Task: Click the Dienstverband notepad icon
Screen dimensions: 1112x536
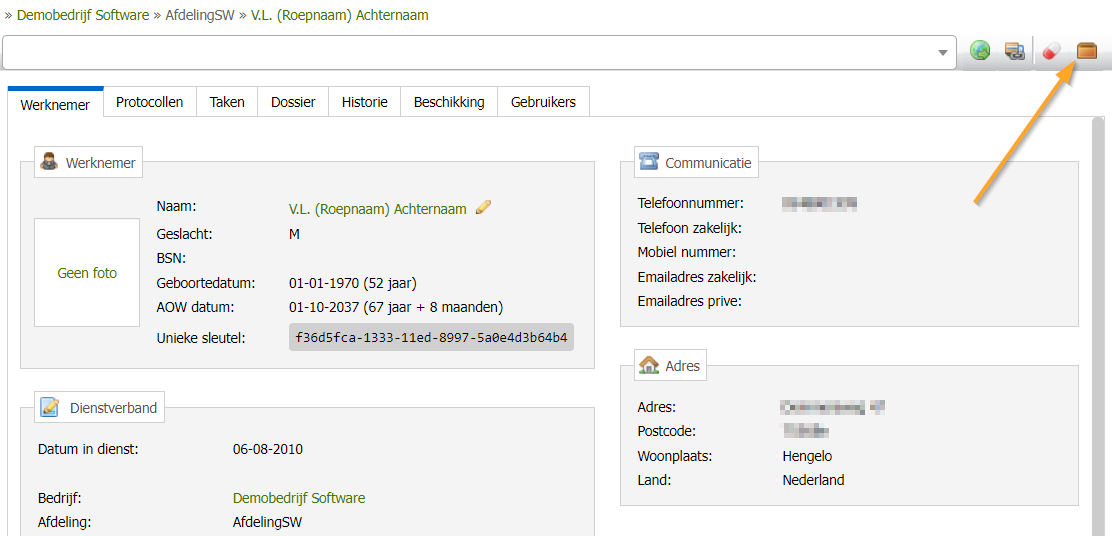Action: coord(50,407)
